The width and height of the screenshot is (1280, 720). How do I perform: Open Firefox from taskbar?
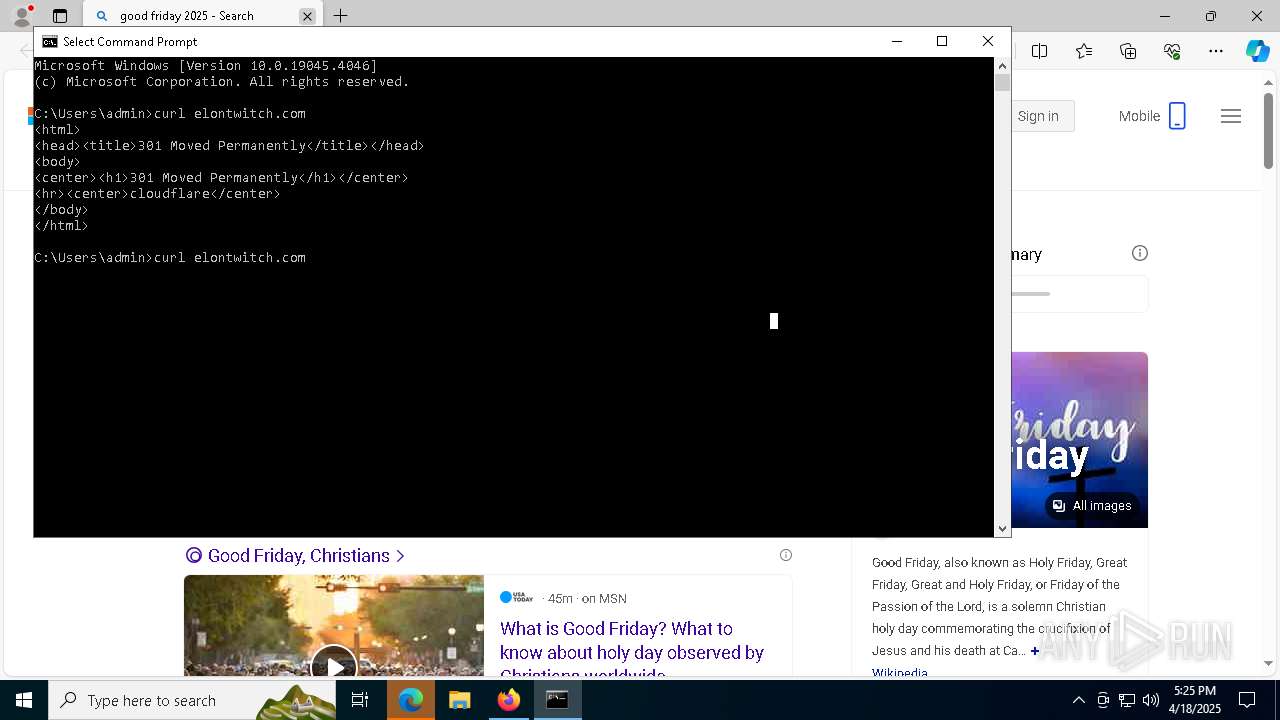(x=509, y=700)
